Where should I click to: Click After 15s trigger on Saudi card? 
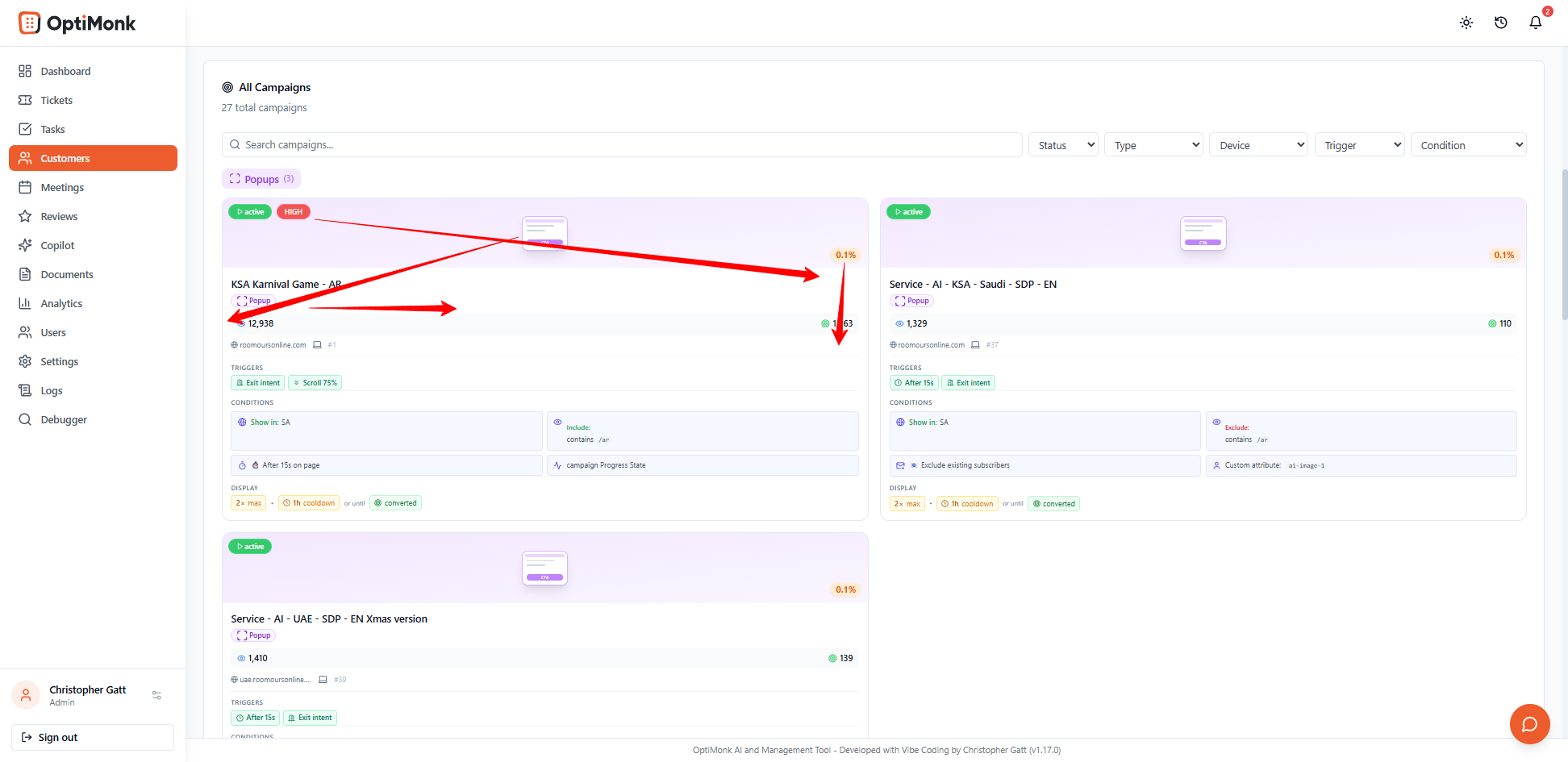[913, 383]
